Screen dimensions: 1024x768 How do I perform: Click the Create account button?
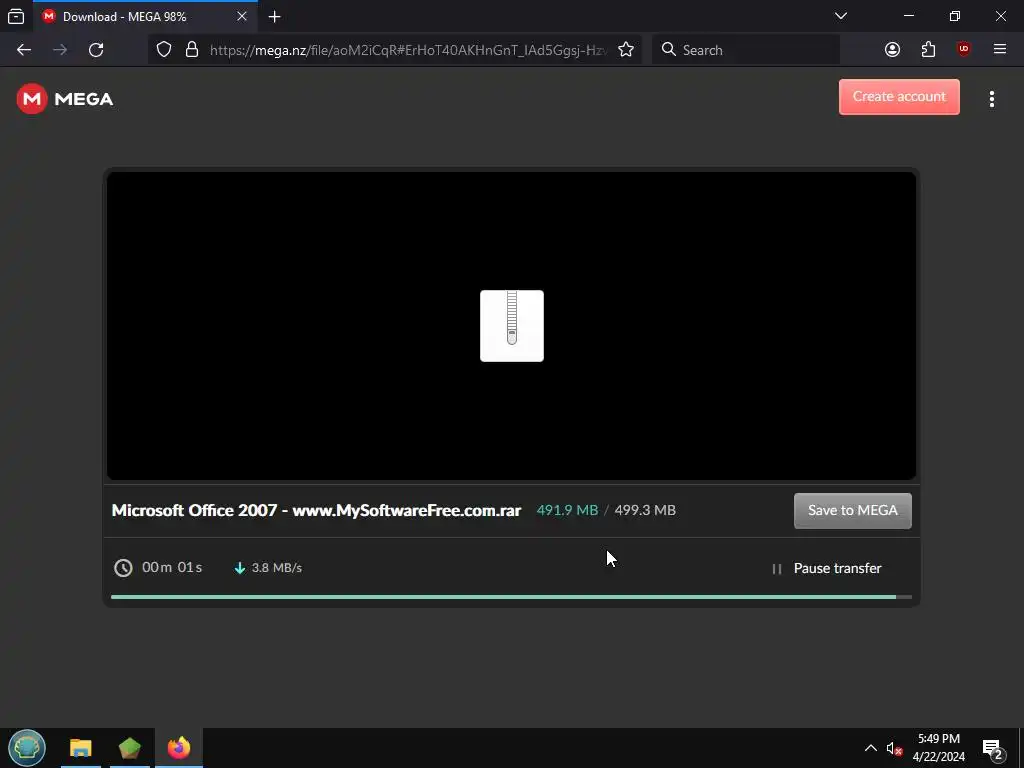point(899,97)
